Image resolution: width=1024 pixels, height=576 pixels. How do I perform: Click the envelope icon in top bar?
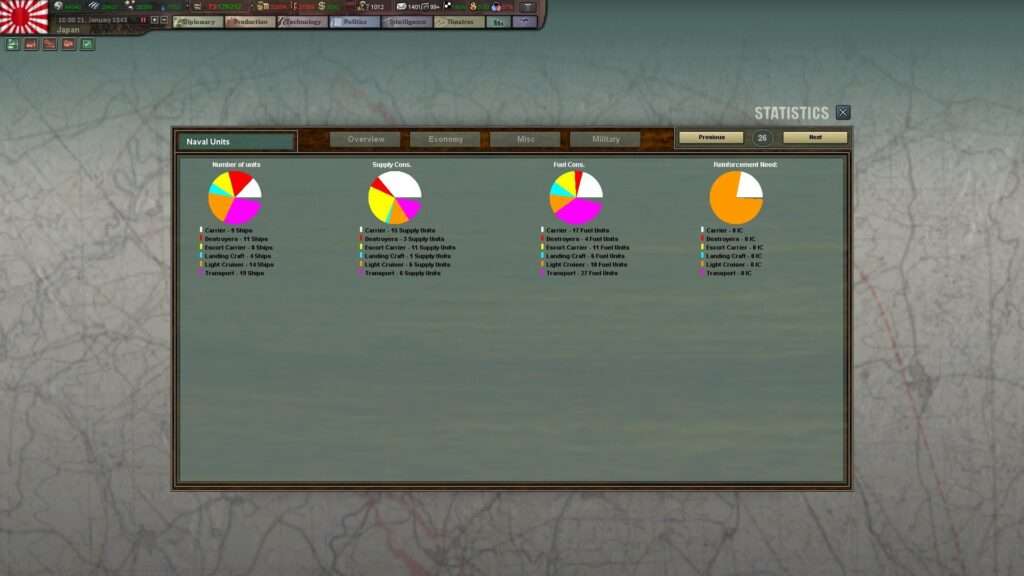pyautogui.click(x=401, y=6)
